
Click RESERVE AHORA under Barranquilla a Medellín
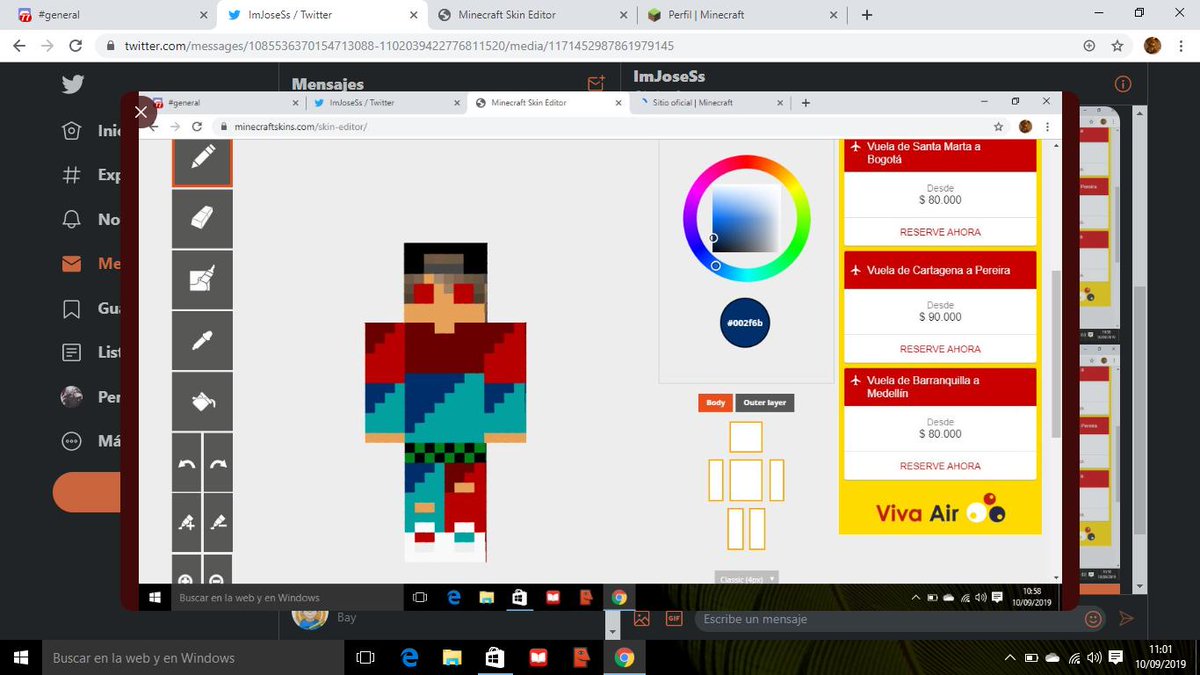pos(940,466)
